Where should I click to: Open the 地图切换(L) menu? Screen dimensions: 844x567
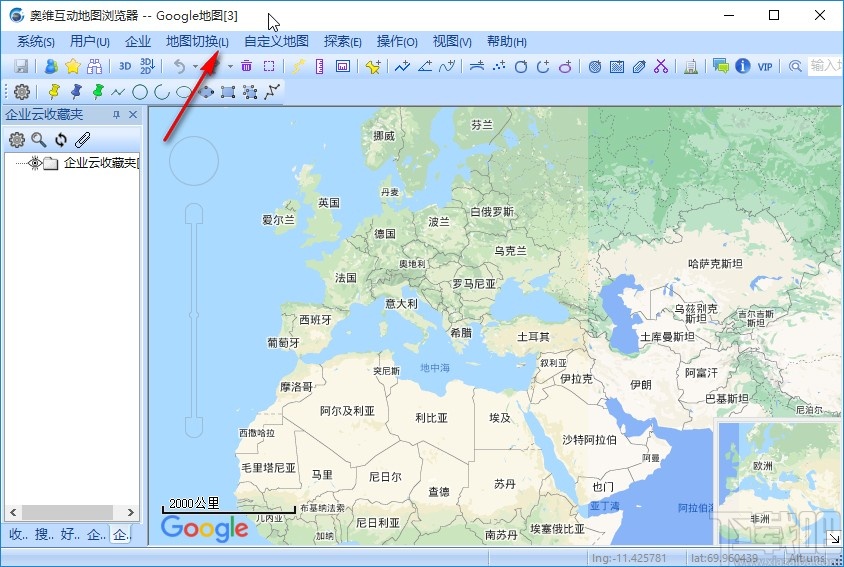(x=197, y=41)
